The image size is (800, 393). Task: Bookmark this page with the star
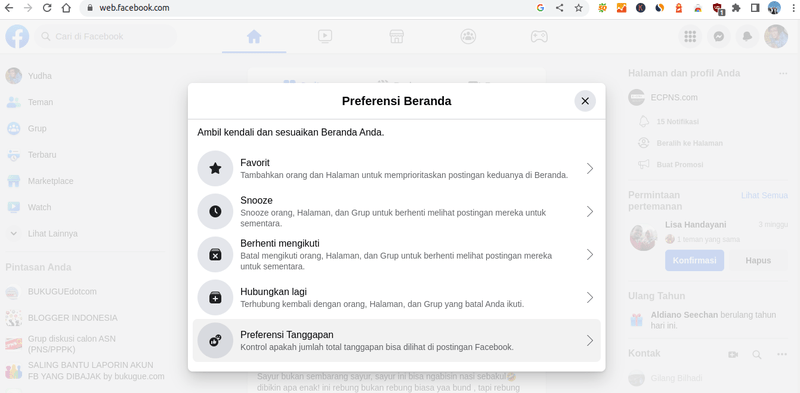578,8
